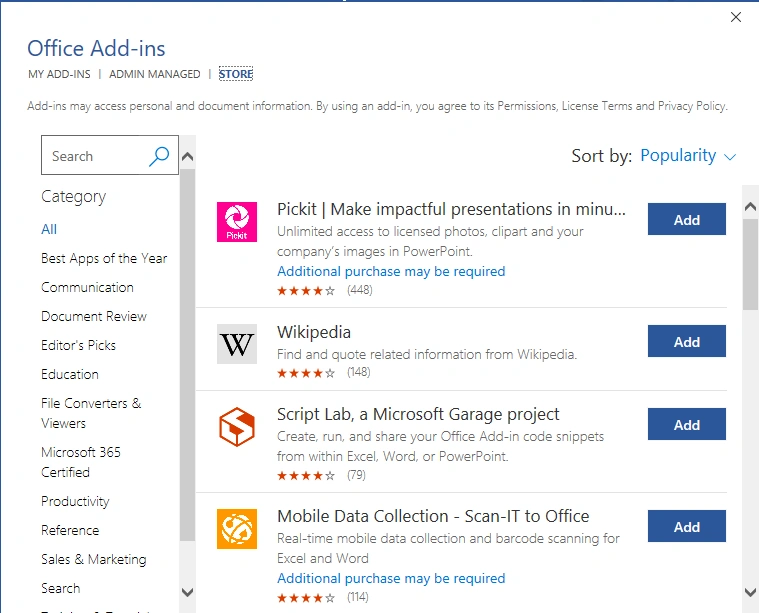Viewport: 759px width, 613px height.
Task: Select the STORE tab
Action: (236, 74)
